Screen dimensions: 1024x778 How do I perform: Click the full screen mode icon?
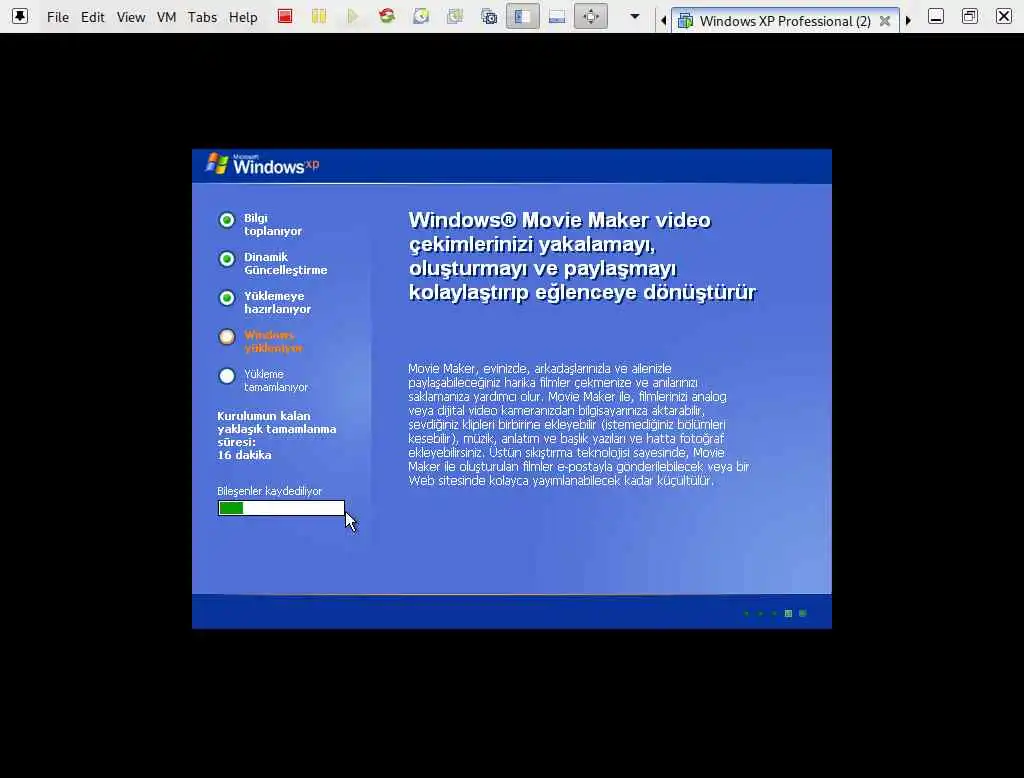point(590,16)
